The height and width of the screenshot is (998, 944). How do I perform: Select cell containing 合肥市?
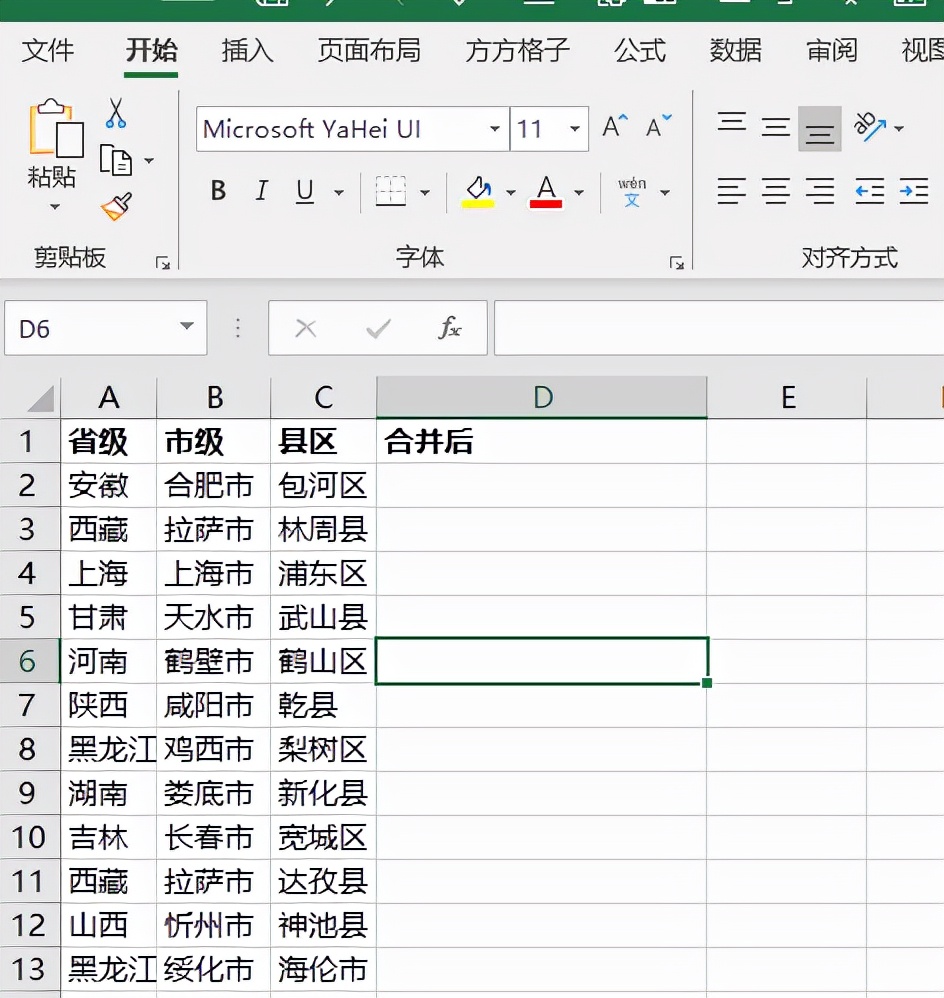213,486
